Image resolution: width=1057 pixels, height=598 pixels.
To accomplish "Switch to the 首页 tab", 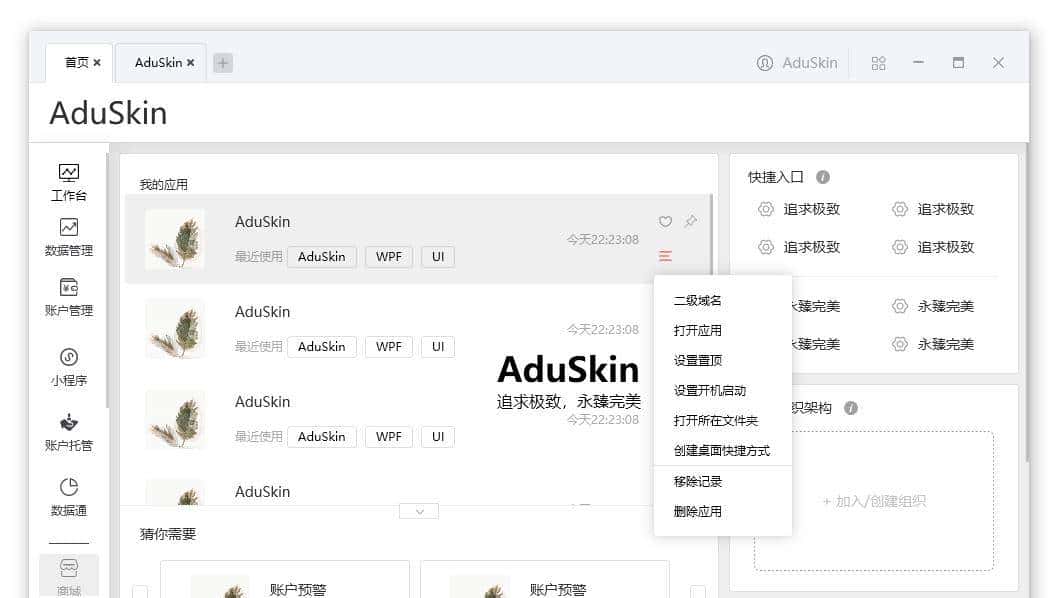I will coord(76,63).
